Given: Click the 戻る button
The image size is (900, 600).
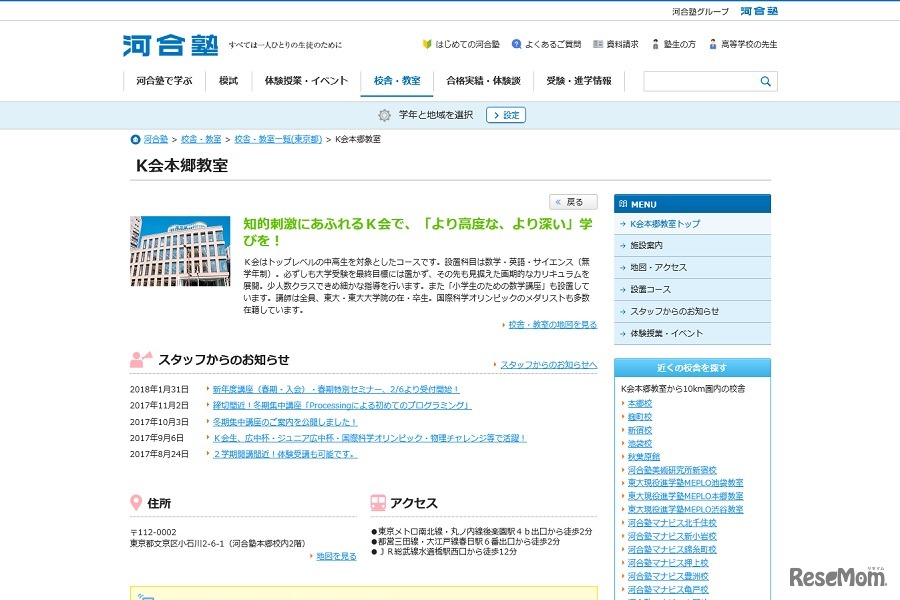Looking at the screenshot, I should [573, 201].
